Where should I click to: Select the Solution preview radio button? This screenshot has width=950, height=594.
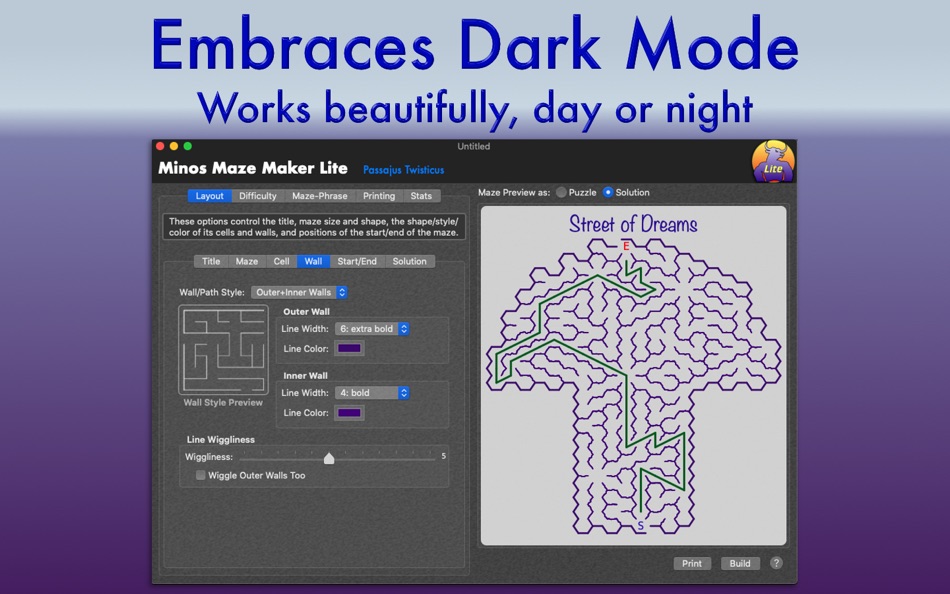pyautogui.click(x=608, y=192)
